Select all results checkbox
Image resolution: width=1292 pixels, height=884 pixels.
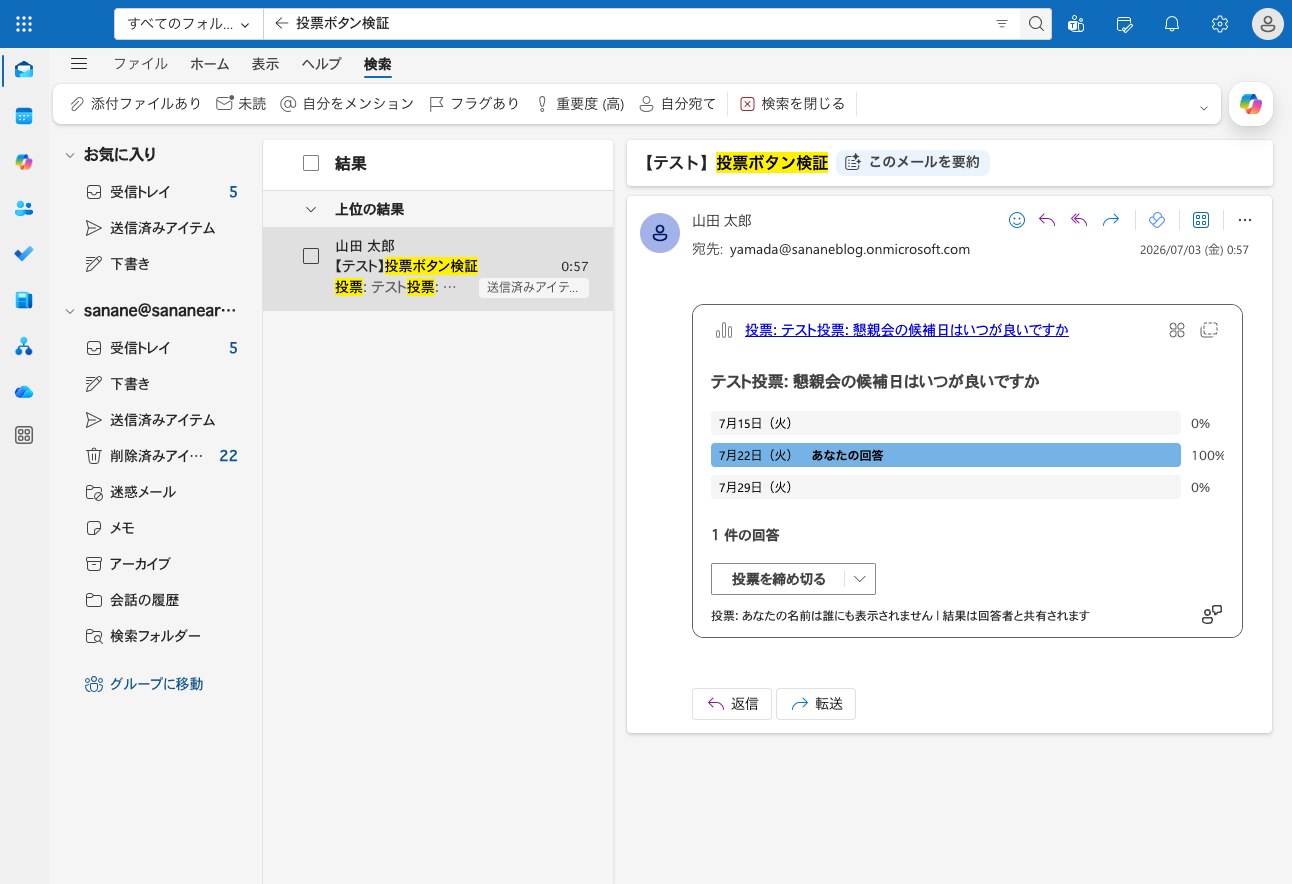pos(311,163)
